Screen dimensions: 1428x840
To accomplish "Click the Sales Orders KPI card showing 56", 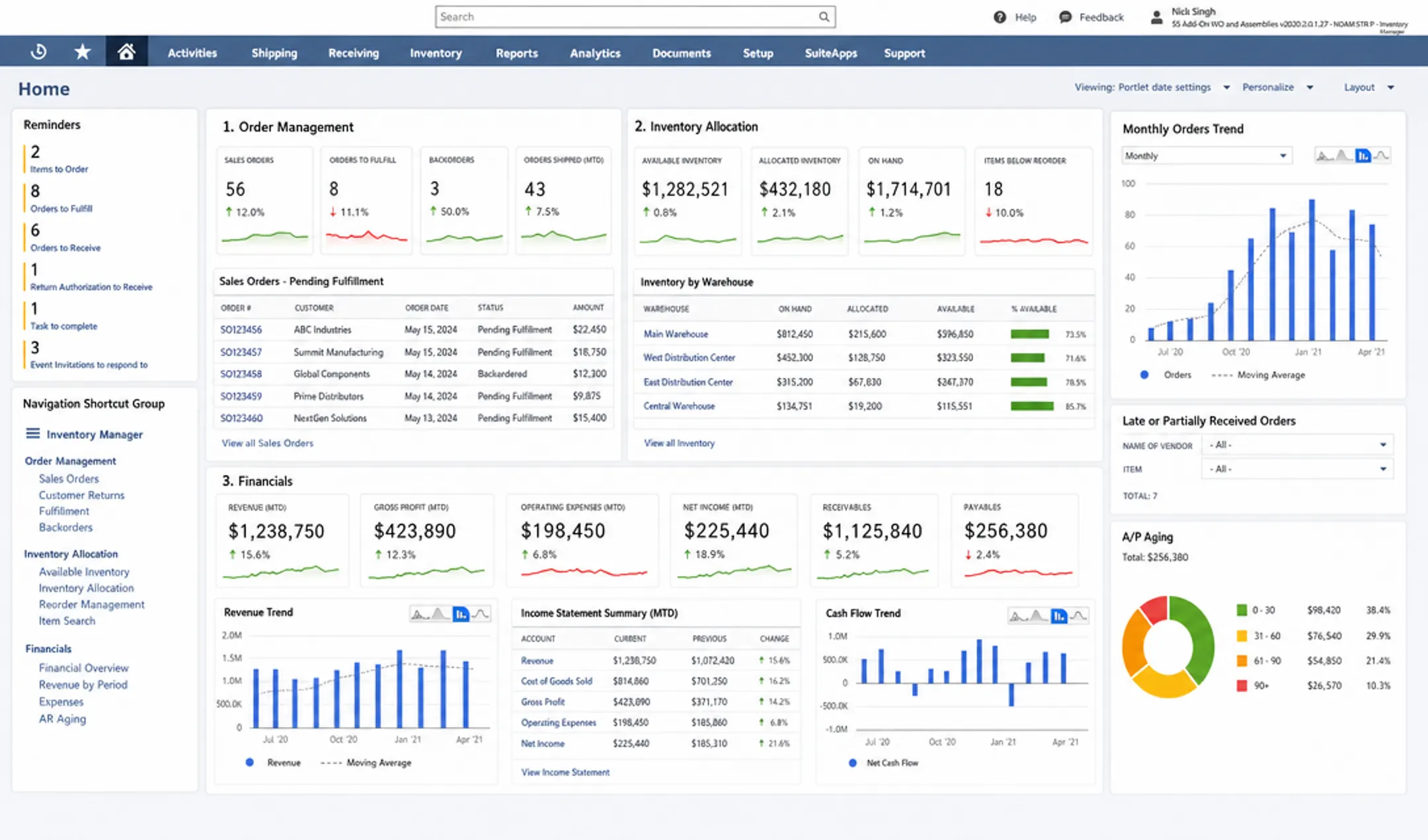I will pos(264,200).
